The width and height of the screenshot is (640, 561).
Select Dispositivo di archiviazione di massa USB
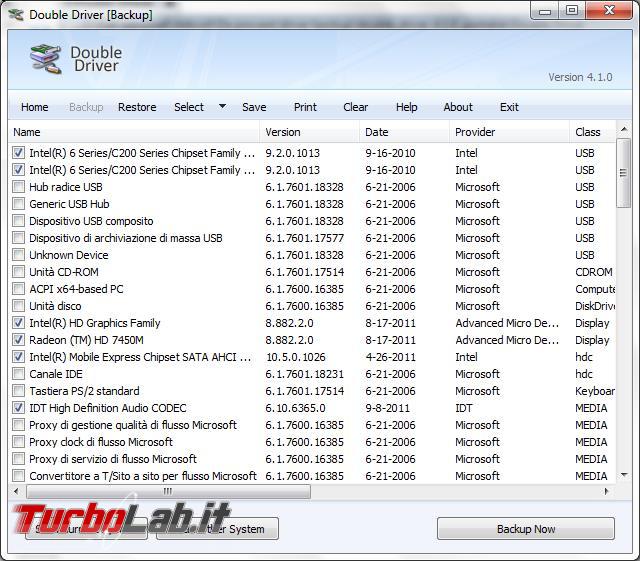click(x=126, y=238)
